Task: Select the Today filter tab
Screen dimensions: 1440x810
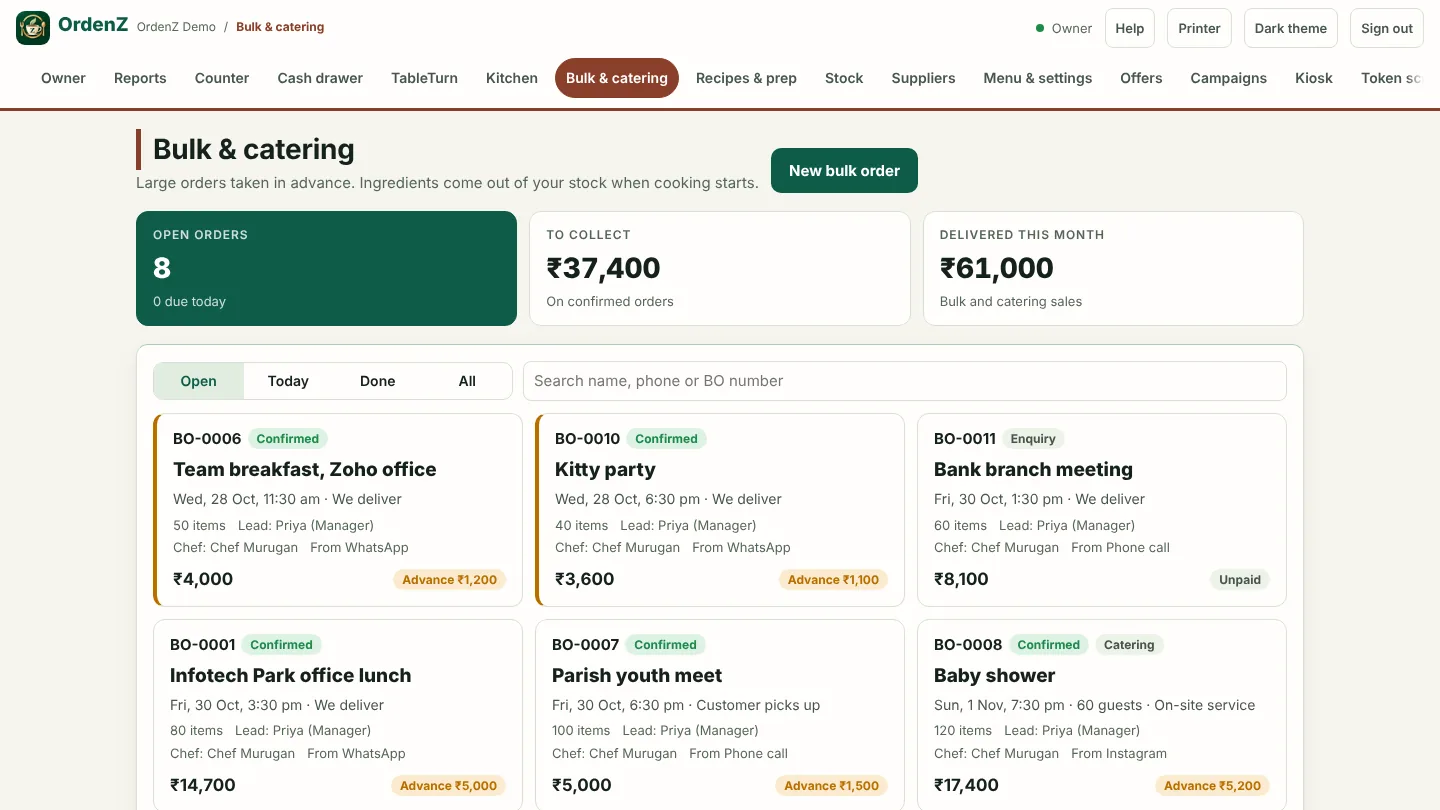Action: pyautogui.click(x=288, y=381)
